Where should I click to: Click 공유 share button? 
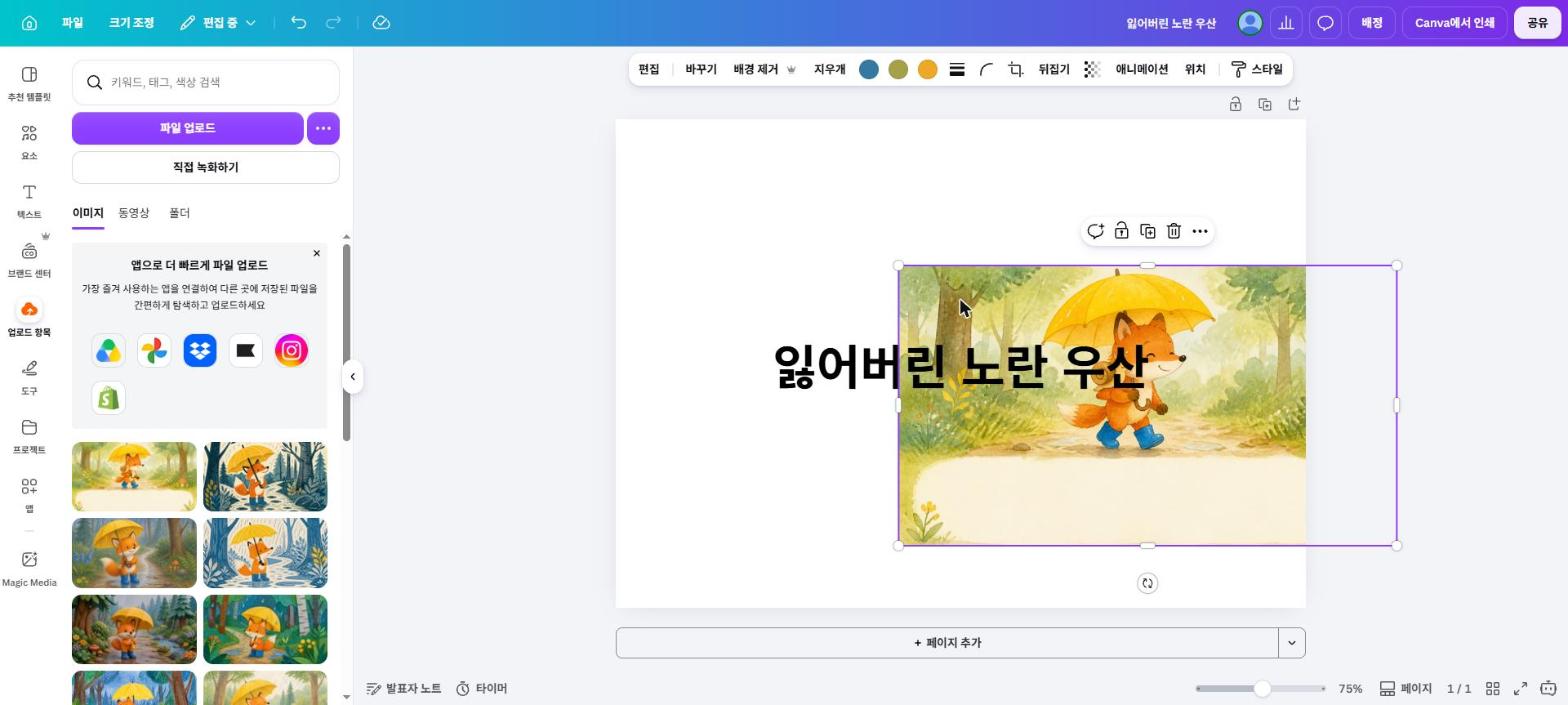click(x=1537, y=22)
